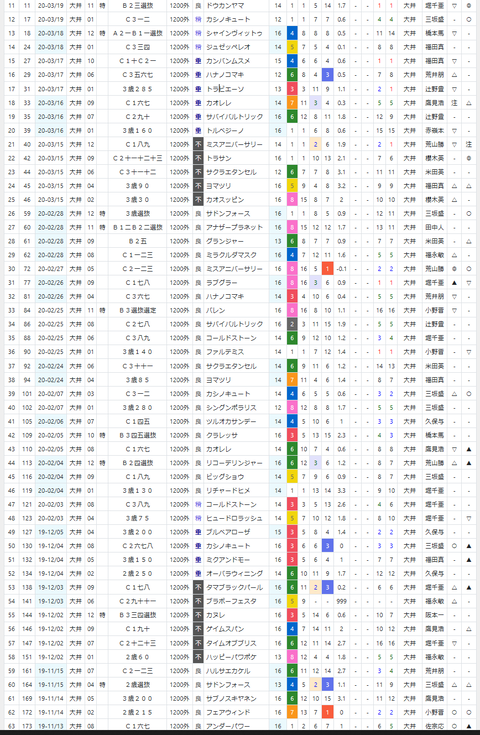Select horse name アナザープラネット
The image size is (480, 735).
(234, 227)
